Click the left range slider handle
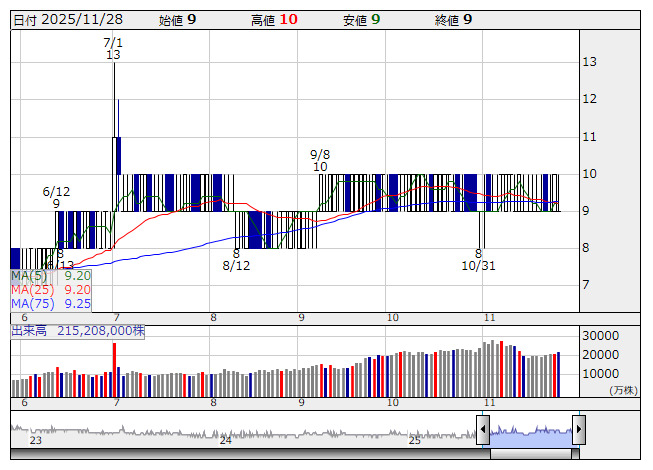The width and height of the screenshot is (653, 470). tap(483, 430)
